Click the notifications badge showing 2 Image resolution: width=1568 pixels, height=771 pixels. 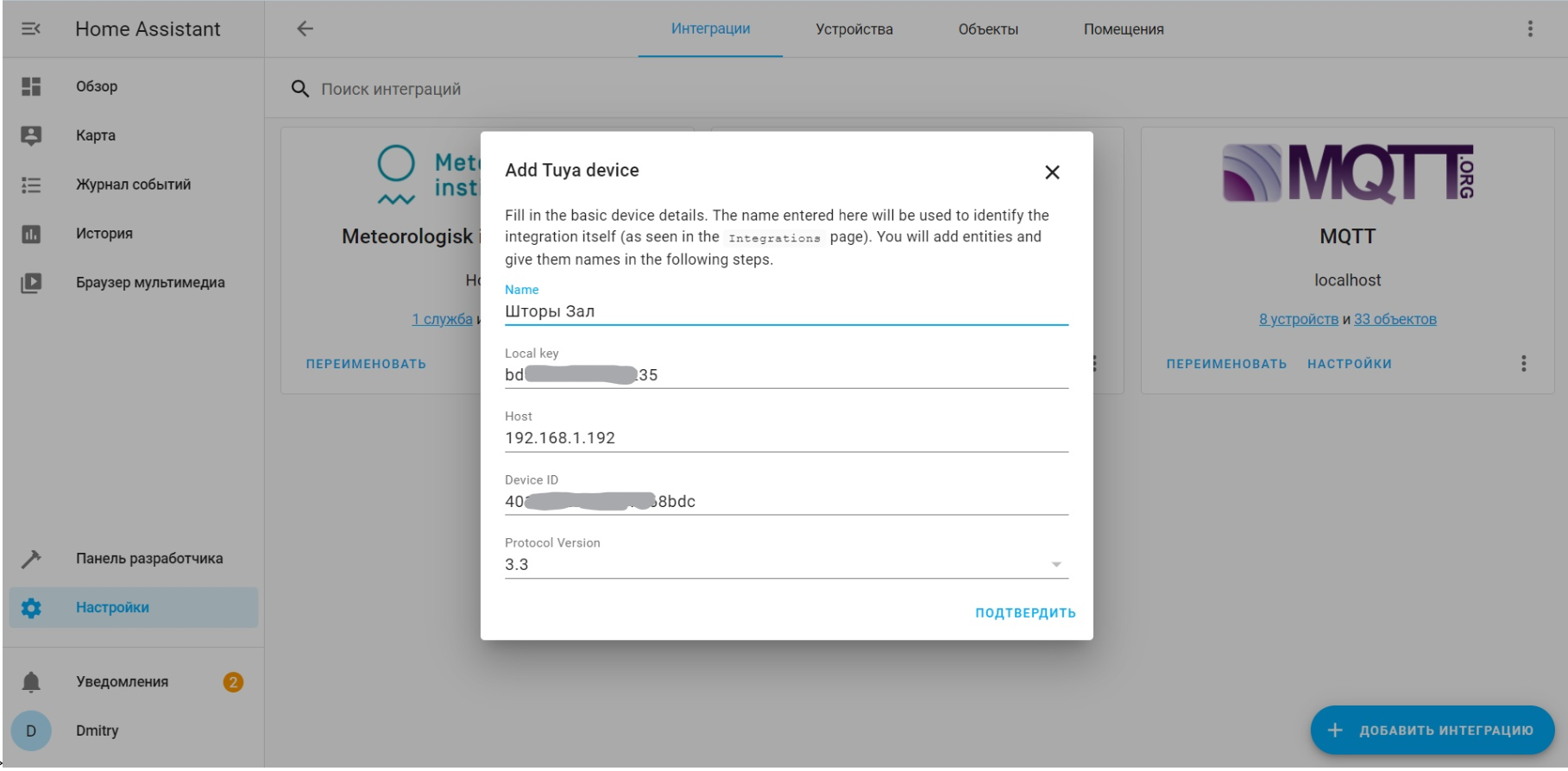233,682
